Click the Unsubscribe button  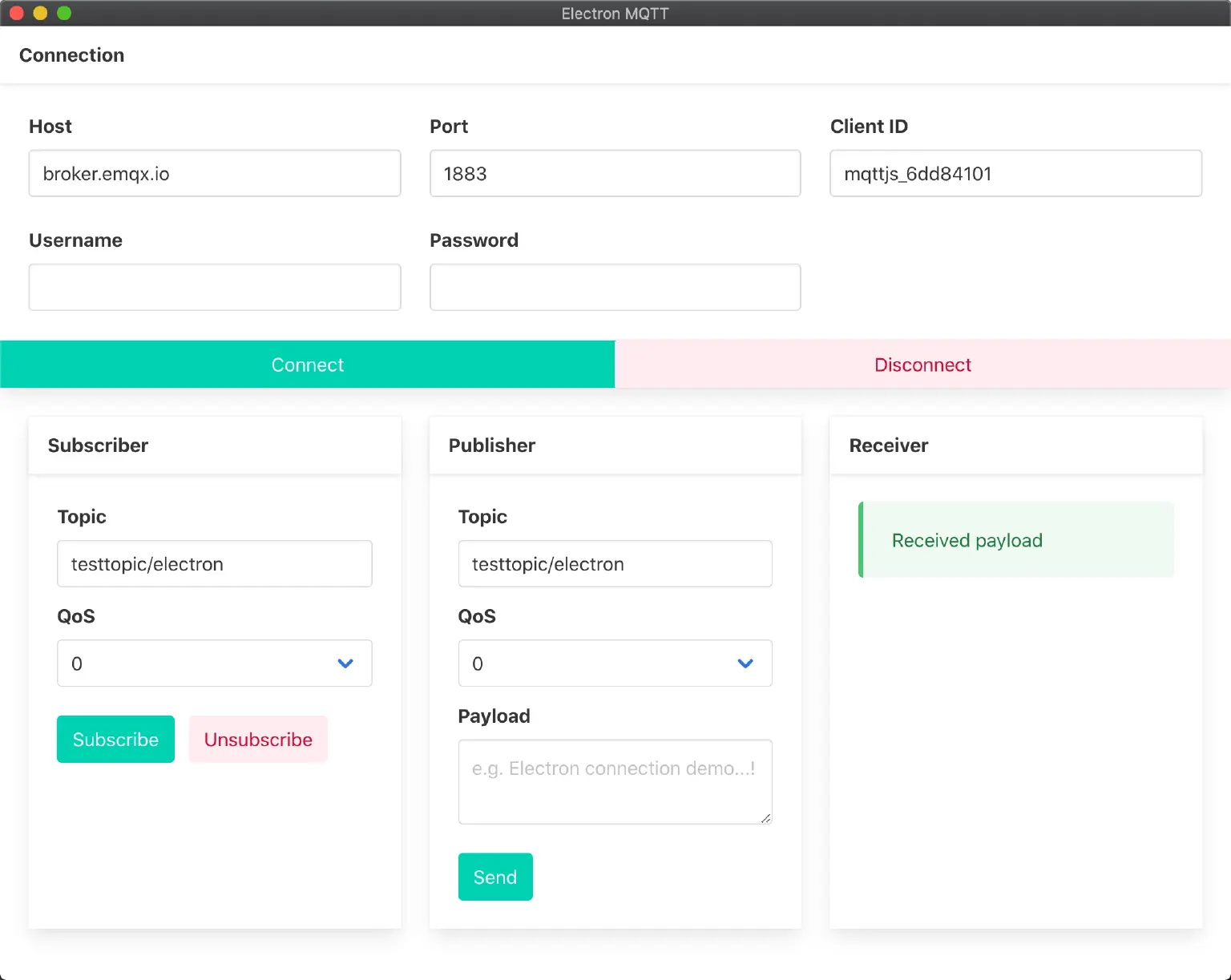tap(258, 739)
